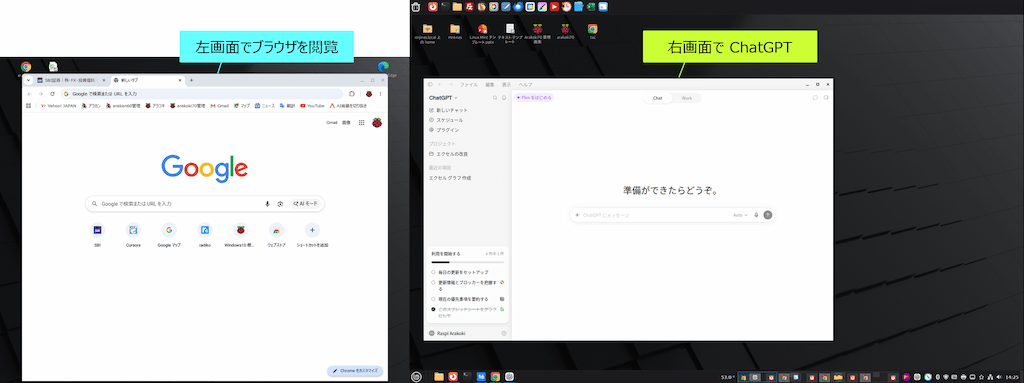This screenshot has height=383, width=1024.
Task: Start voice search on Google page
Action: click(x=267, y=204)
